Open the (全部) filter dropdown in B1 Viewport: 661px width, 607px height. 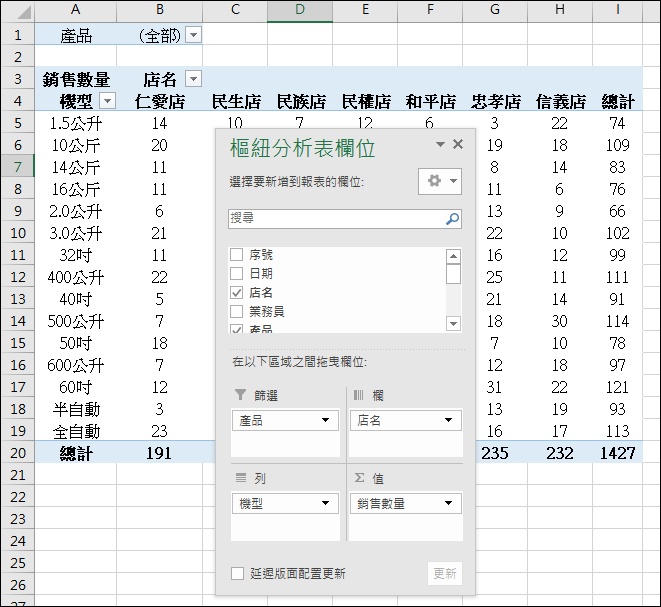point(193,35)
